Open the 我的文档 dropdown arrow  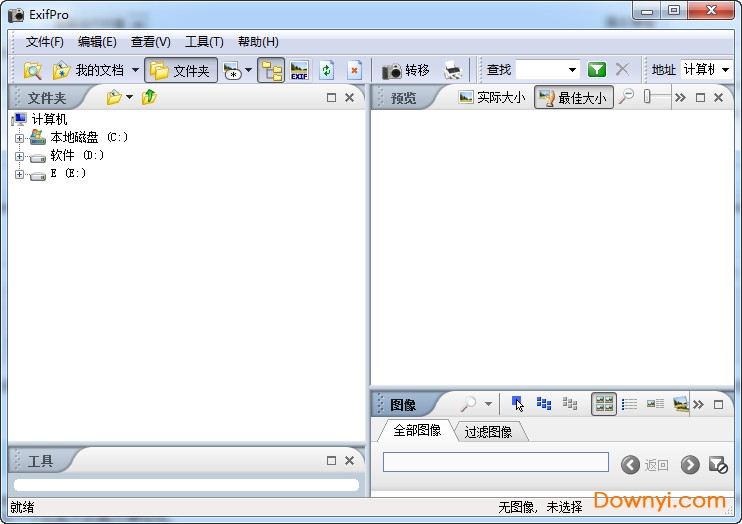coord(135,70)
